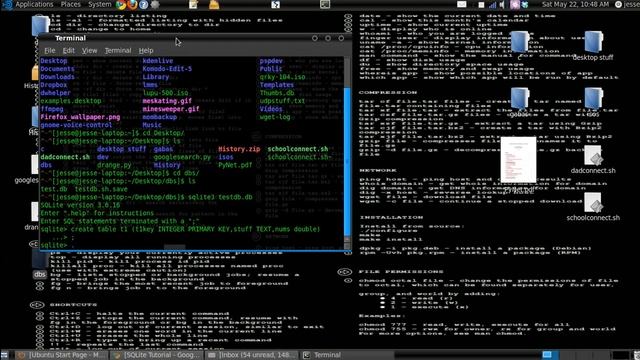Screen dimensions: 640x360
Task: Click the show desktop icon in bottom panel
Action: click(x=4, y=355)
